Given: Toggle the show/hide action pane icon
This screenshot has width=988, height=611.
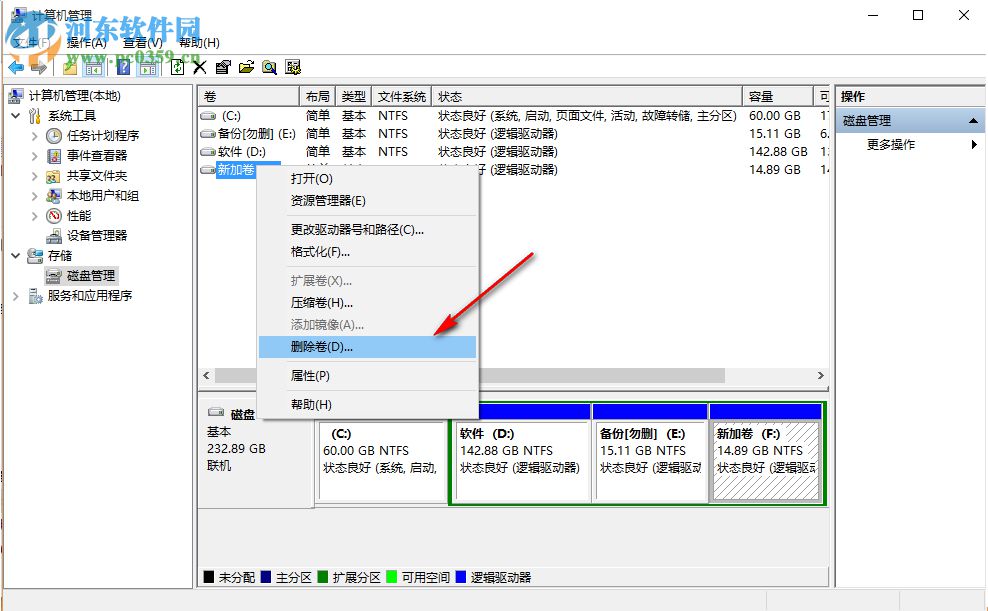Looking at the screenshot, I should pyautogui.click(x=148, y=67).
